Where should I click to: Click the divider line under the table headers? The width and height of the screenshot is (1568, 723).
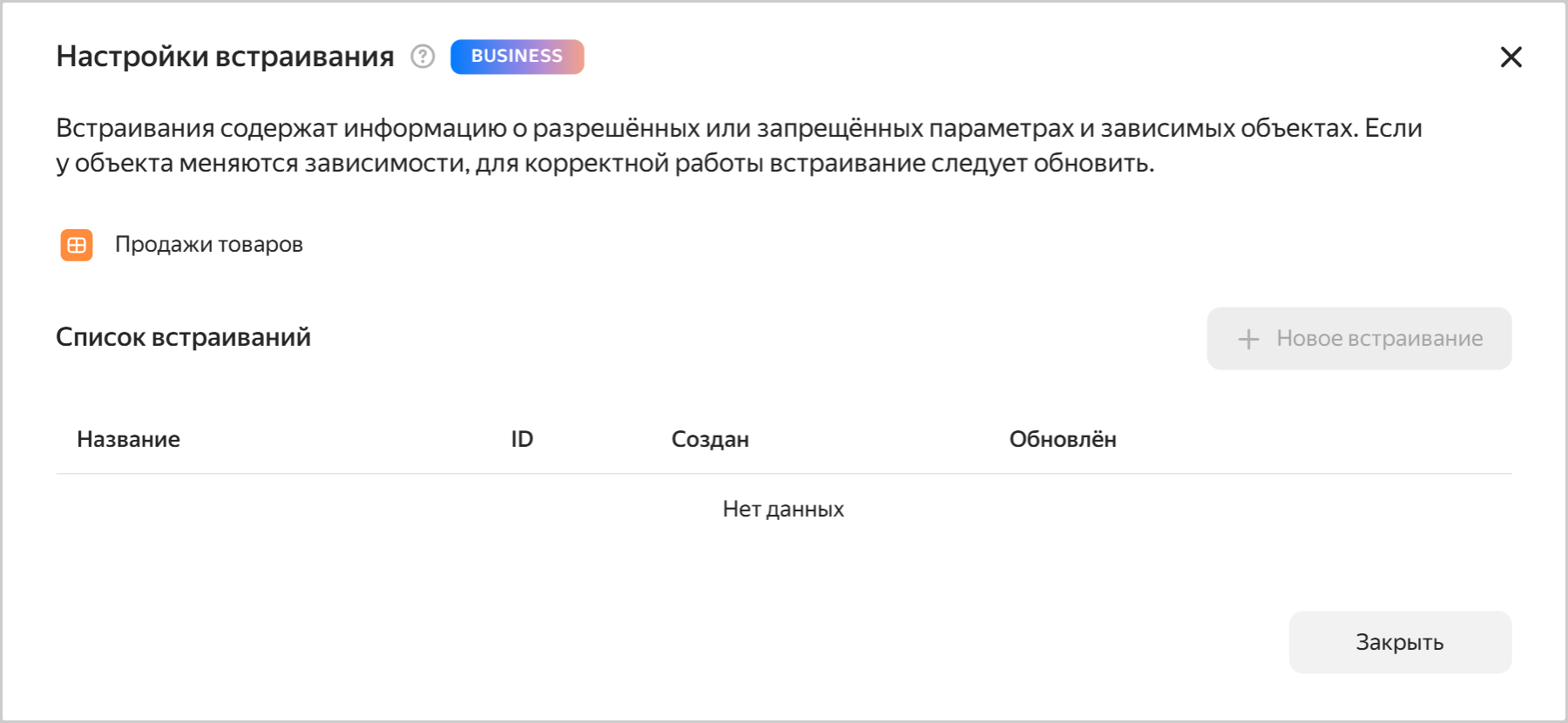pyautogui.click(x=783, y=474)
